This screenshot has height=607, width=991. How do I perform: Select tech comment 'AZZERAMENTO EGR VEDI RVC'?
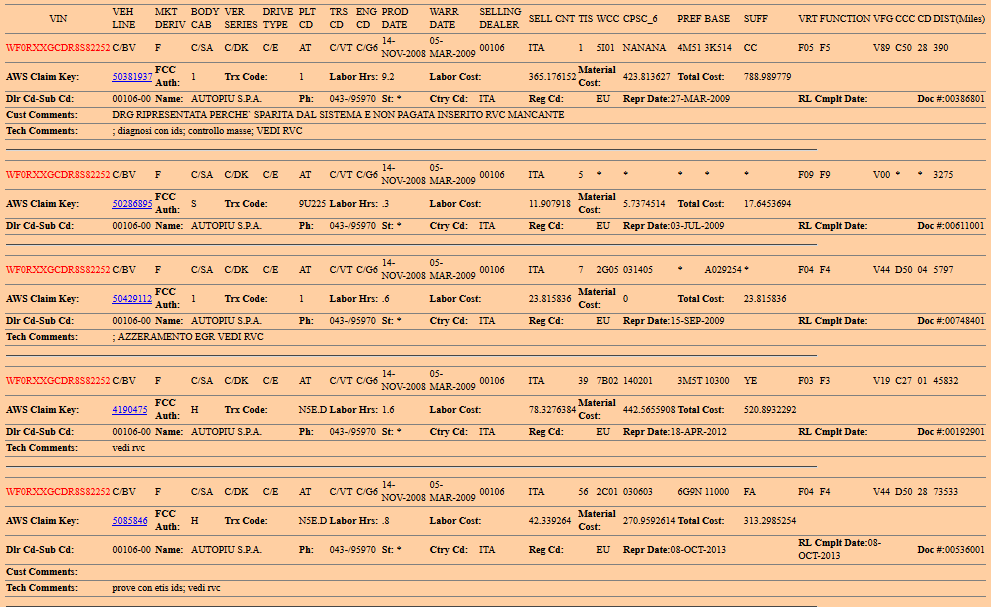[x=189, y=337]
